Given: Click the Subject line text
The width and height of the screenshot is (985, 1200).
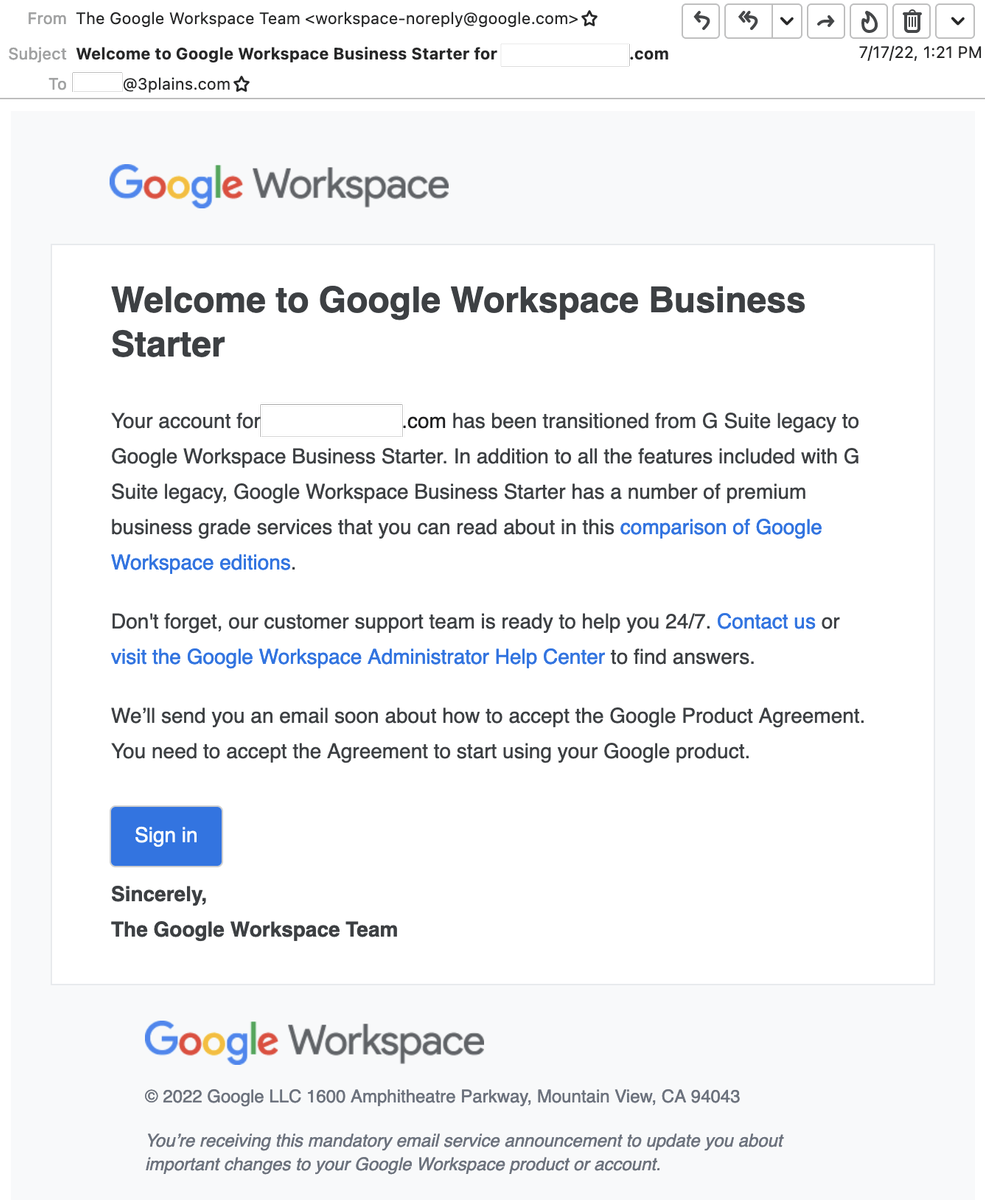Looking at the screenshot, I should (x=372, y=54).
